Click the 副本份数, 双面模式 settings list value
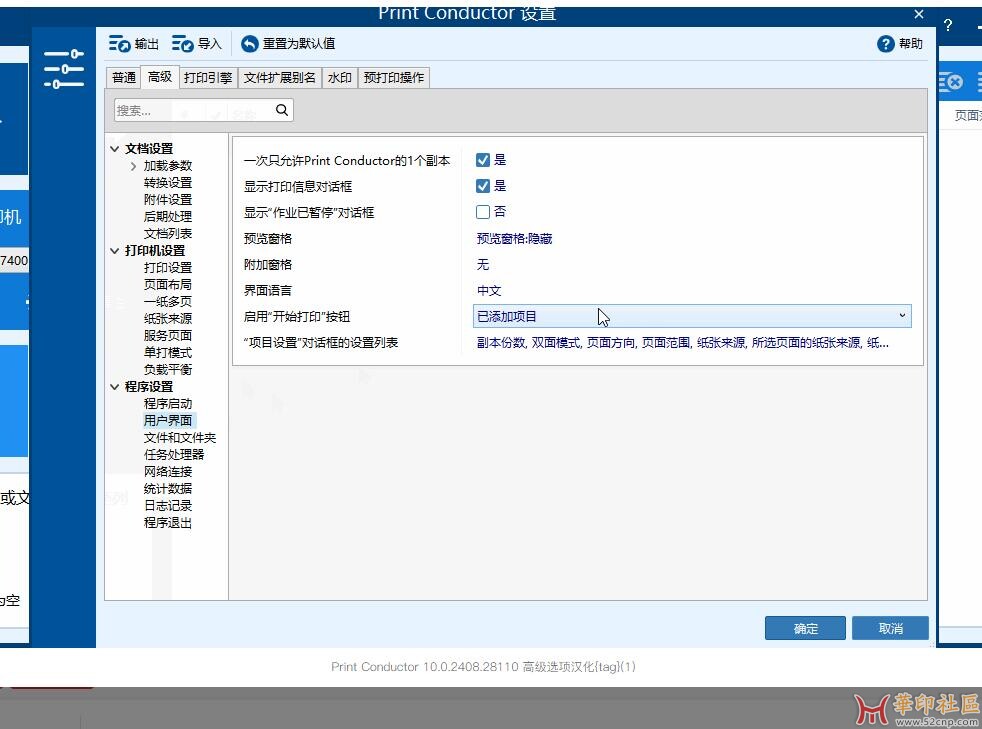Screen dimensions: 982x729 [683, 343]
